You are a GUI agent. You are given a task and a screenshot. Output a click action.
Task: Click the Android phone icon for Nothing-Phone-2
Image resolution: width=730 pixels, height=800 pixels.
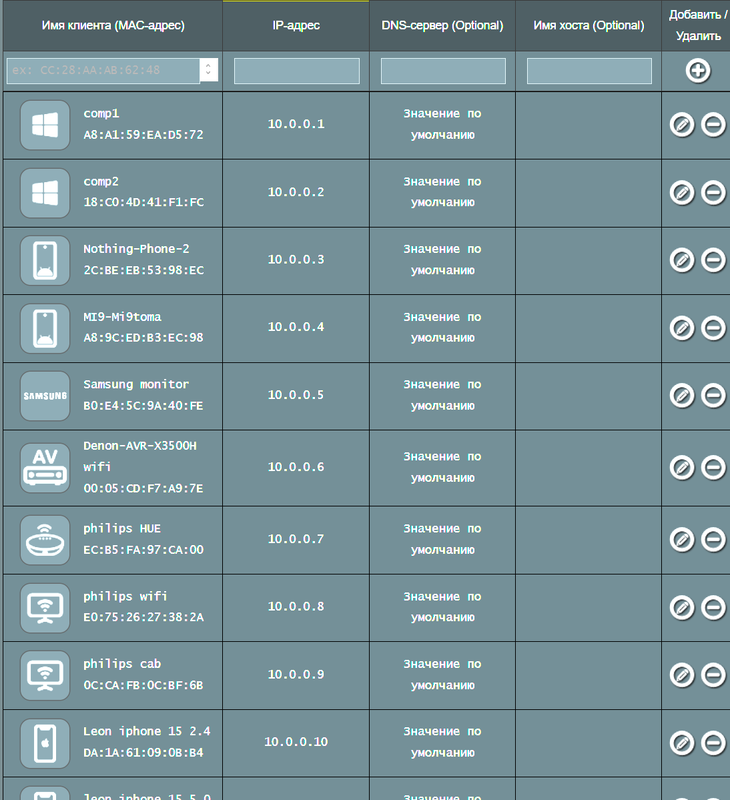coord(45,260)
